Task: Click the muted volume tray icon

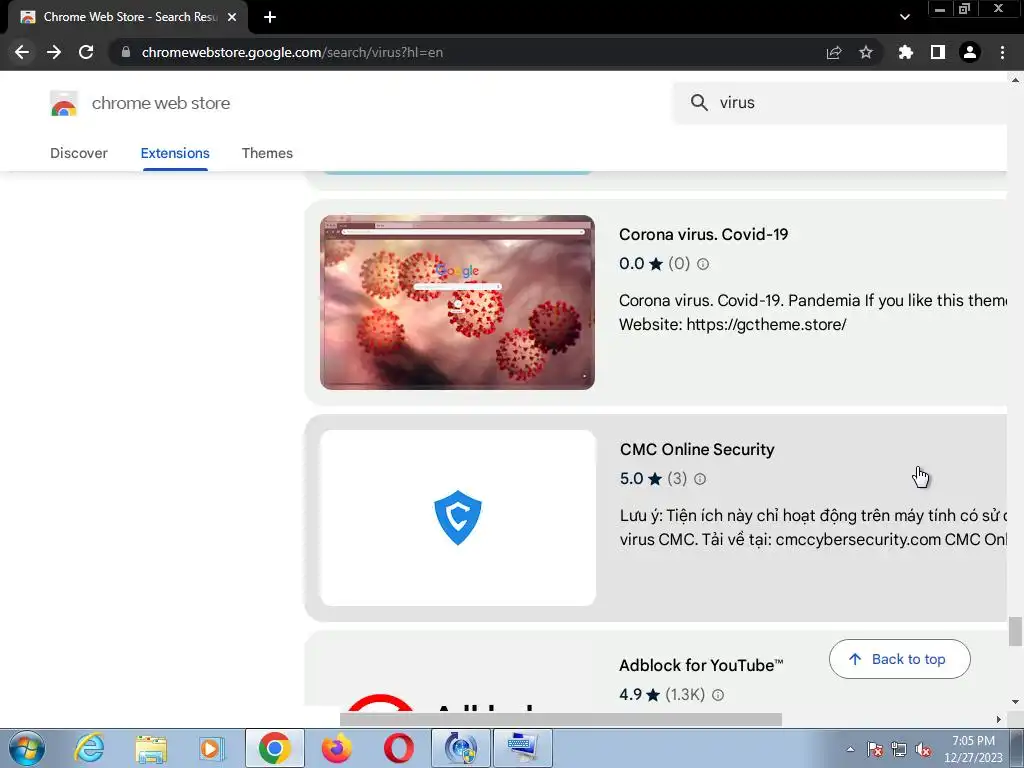Action: pyautogui.click(x=923, y=749)
